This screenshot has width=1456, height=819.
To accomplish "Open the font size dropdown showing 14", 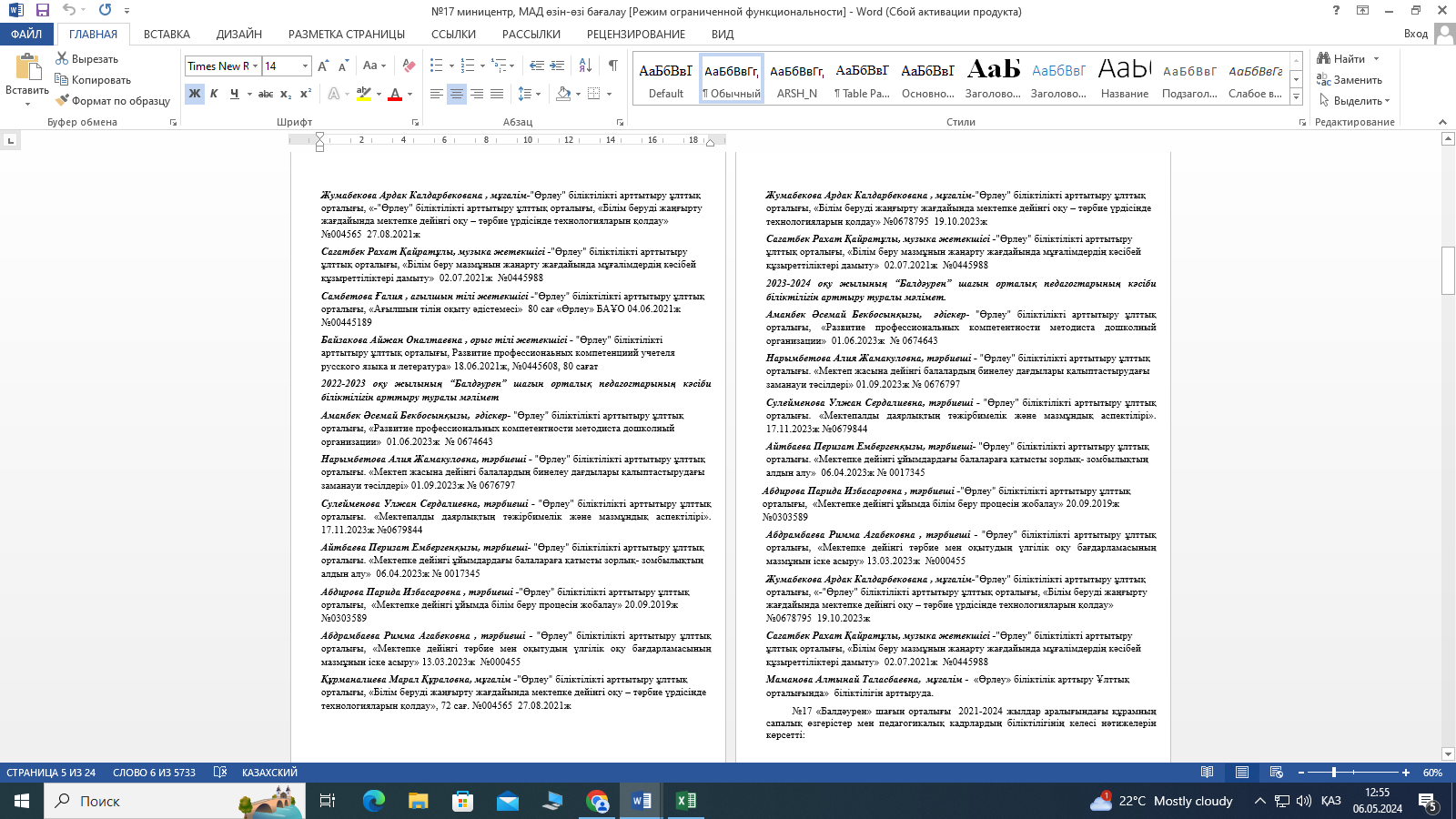I will pyautogui.click(x=305, y=66).
